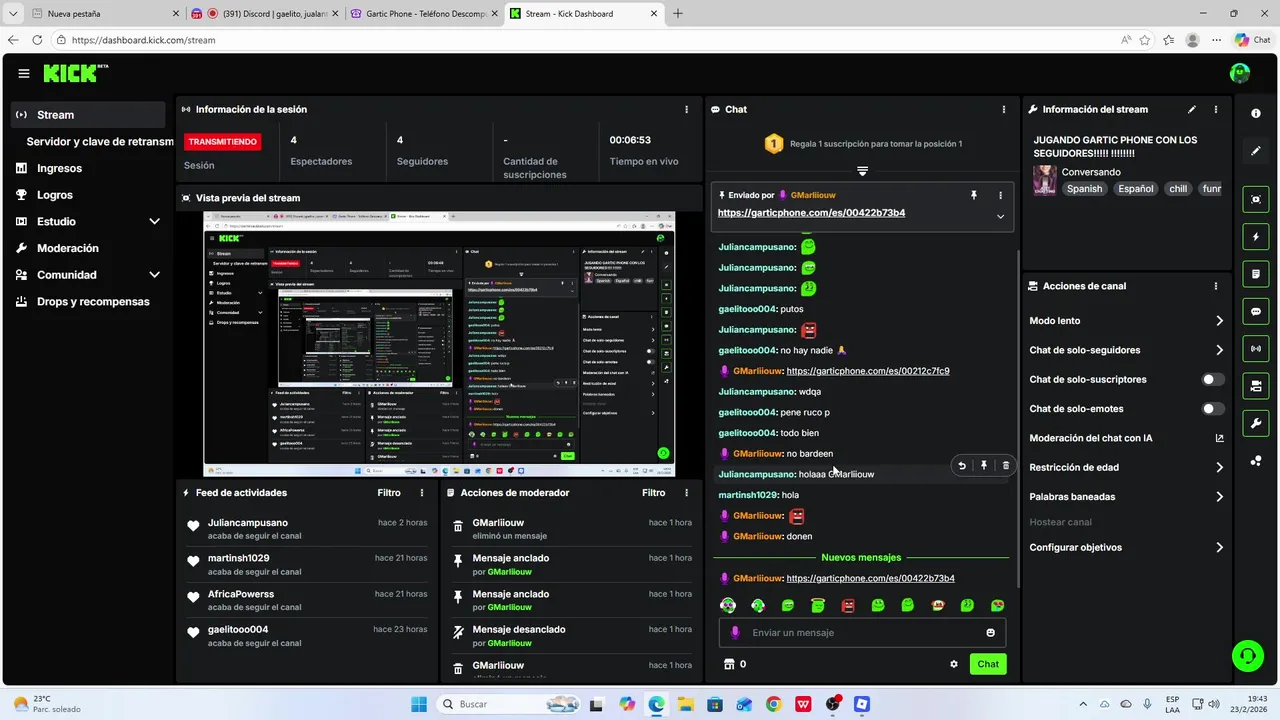Click the stream preview thumbnail

[x=439, y=344]
